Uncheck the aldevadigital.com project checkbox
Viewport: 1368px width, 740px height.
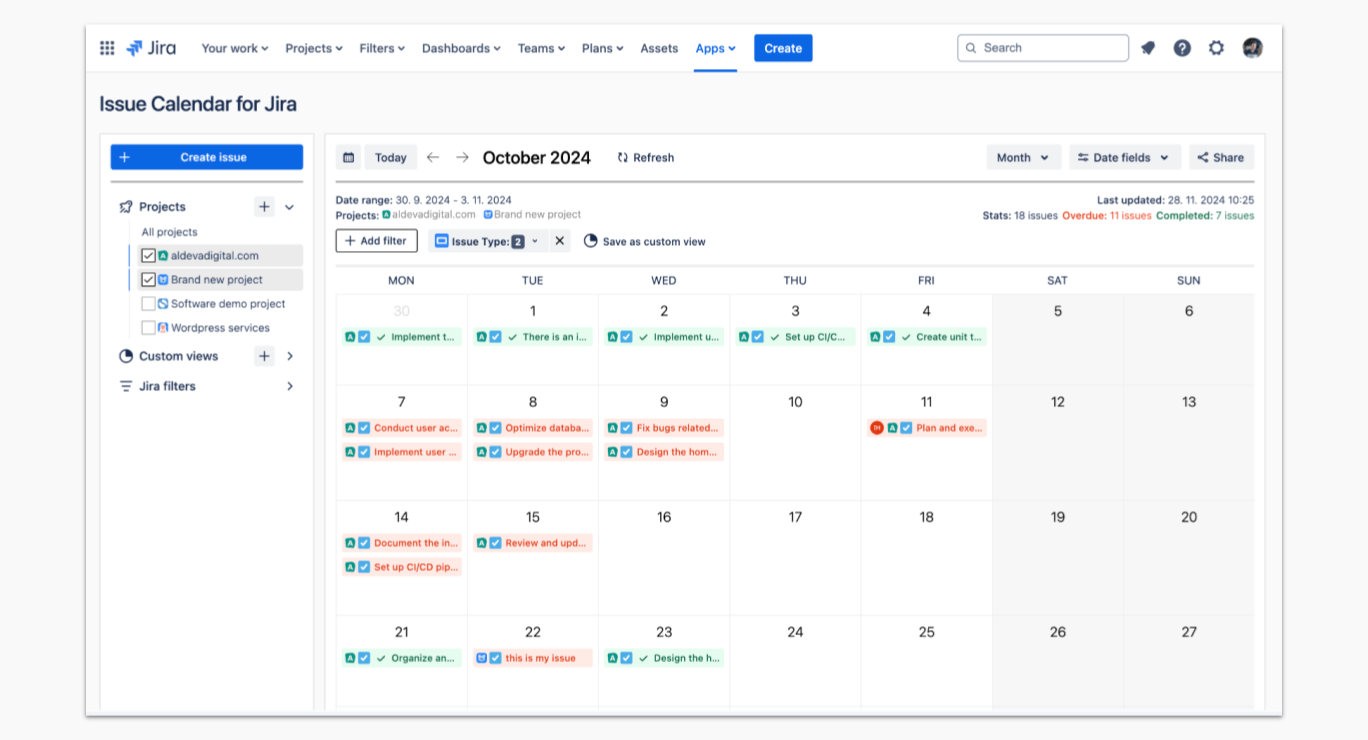148,256
